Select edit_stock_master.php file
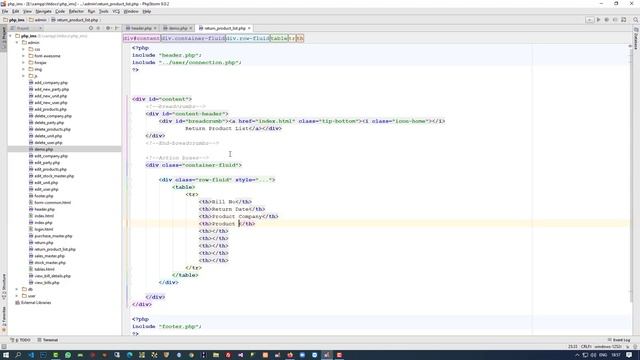Screen dimensions: 640x360 point(54,176)
